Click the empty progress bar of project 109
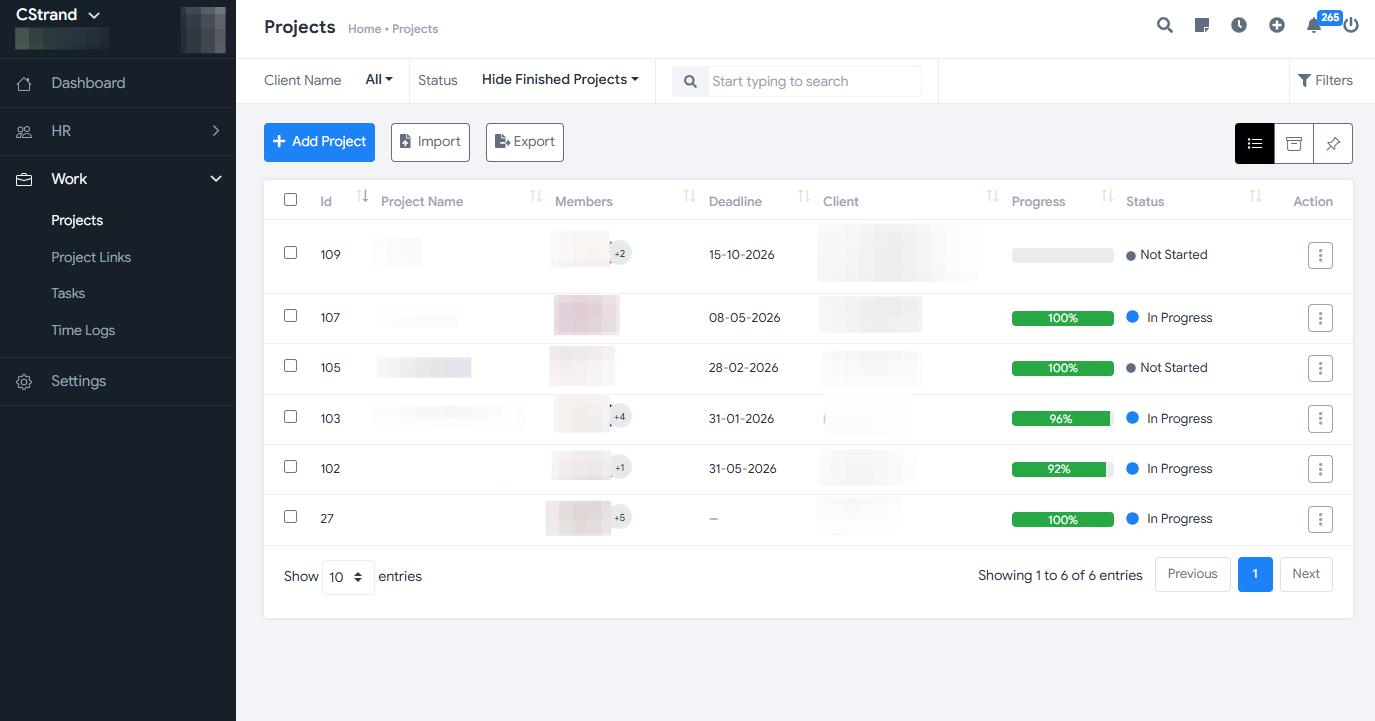Viewport: 1375px width, 721px height. point(1062,255)
